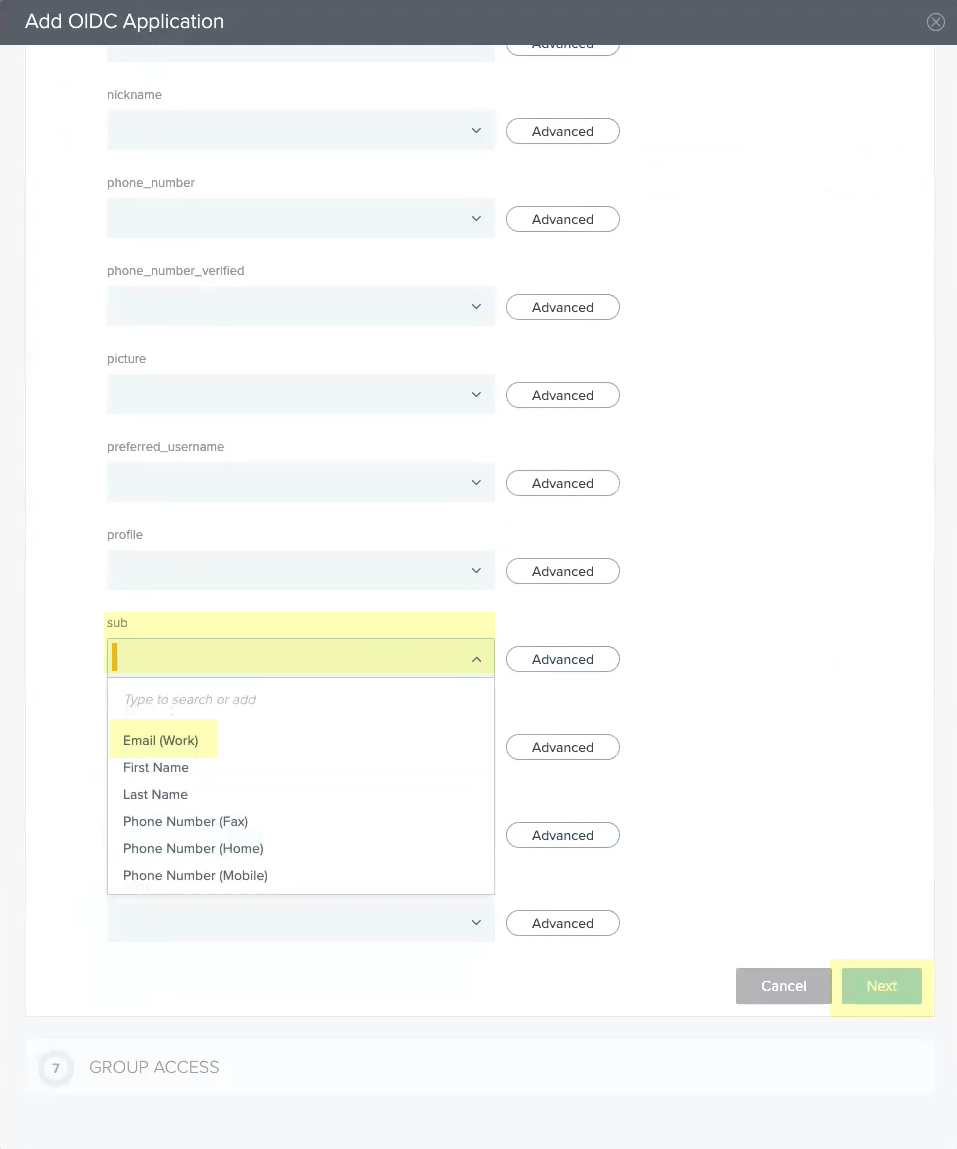
Task: Expand the phone_number attribute dropdown
Action: pyautogui.click(x=300, y=219)
